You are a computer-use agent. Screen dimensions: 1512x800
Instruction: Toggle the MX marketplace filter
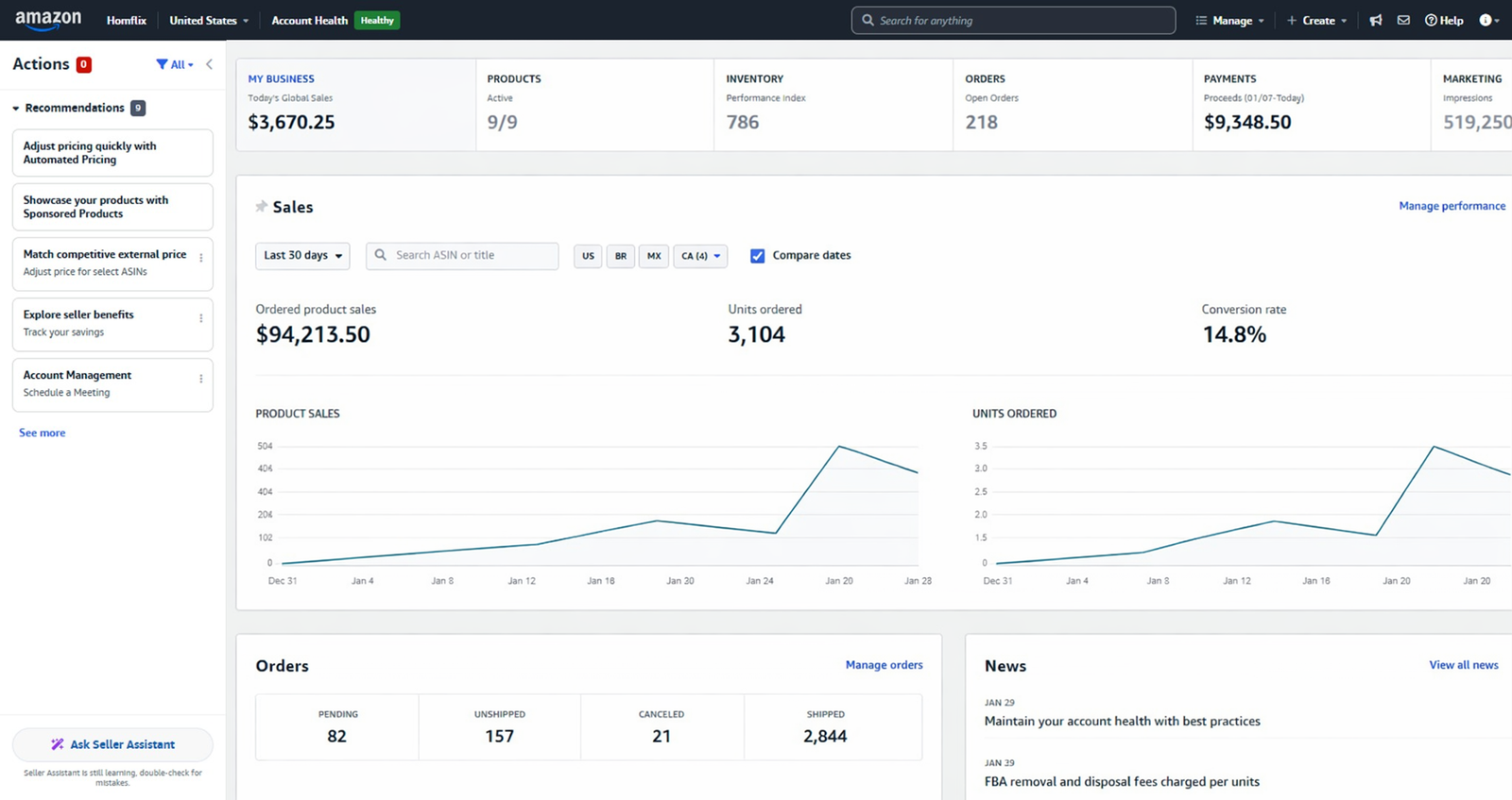pyautogui.click(x=654, y=256)
